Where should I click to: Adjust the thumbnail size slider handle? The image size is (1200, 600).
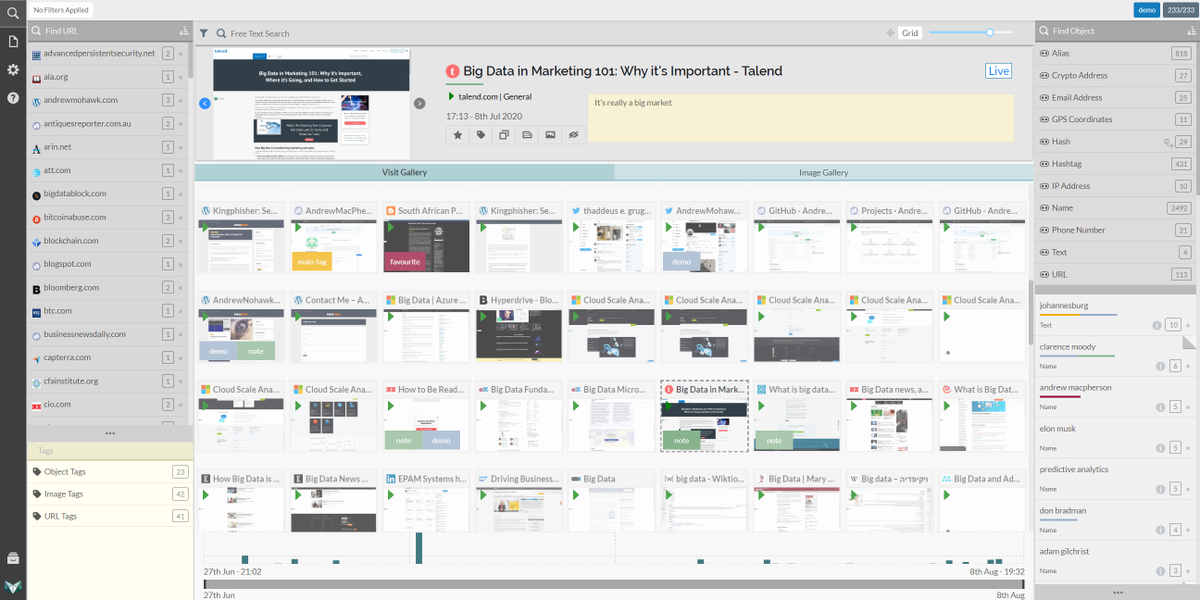tap(990, 32)
